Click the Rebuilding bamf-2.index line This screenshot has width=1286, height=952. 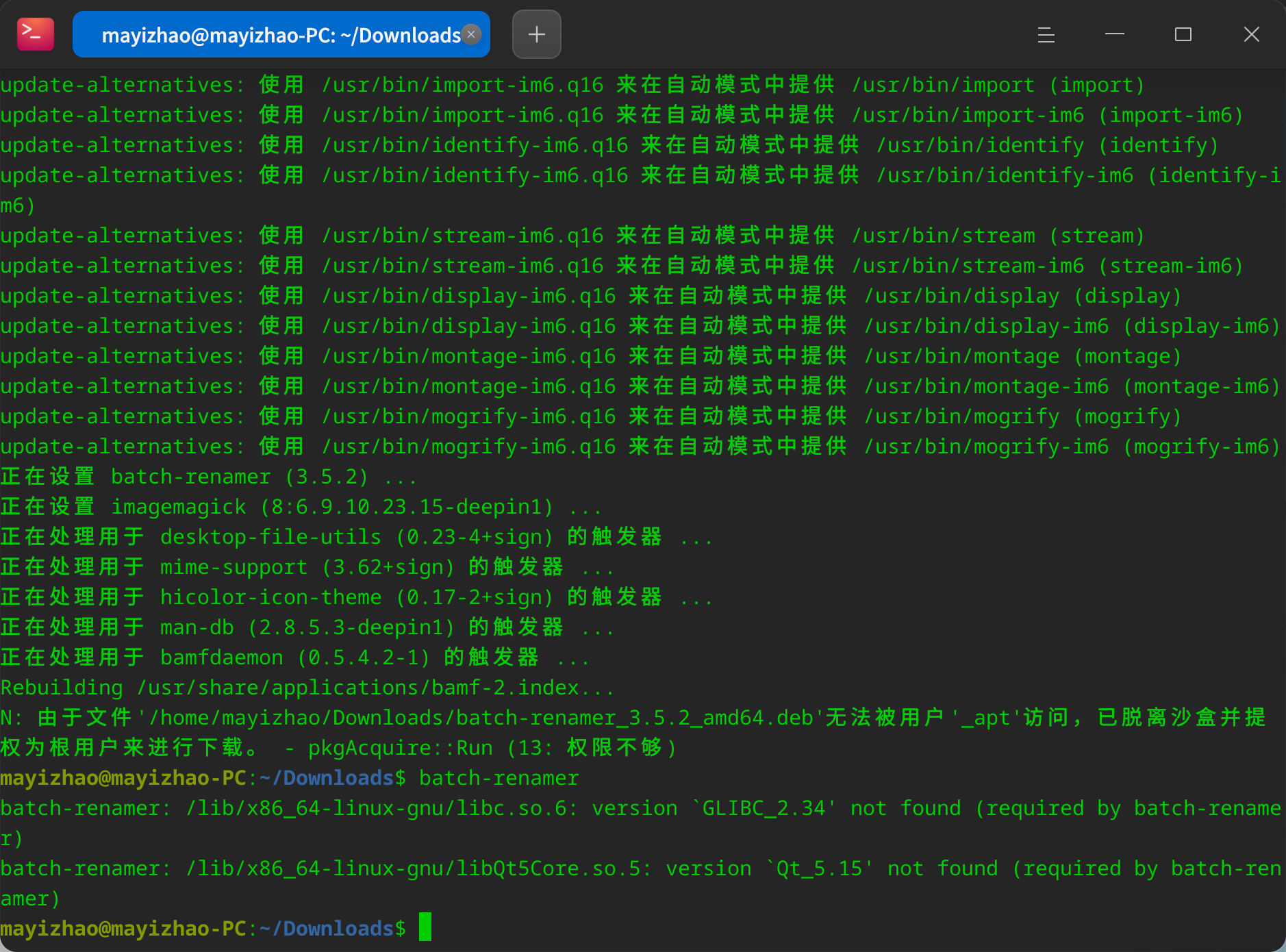coord(307,688)
